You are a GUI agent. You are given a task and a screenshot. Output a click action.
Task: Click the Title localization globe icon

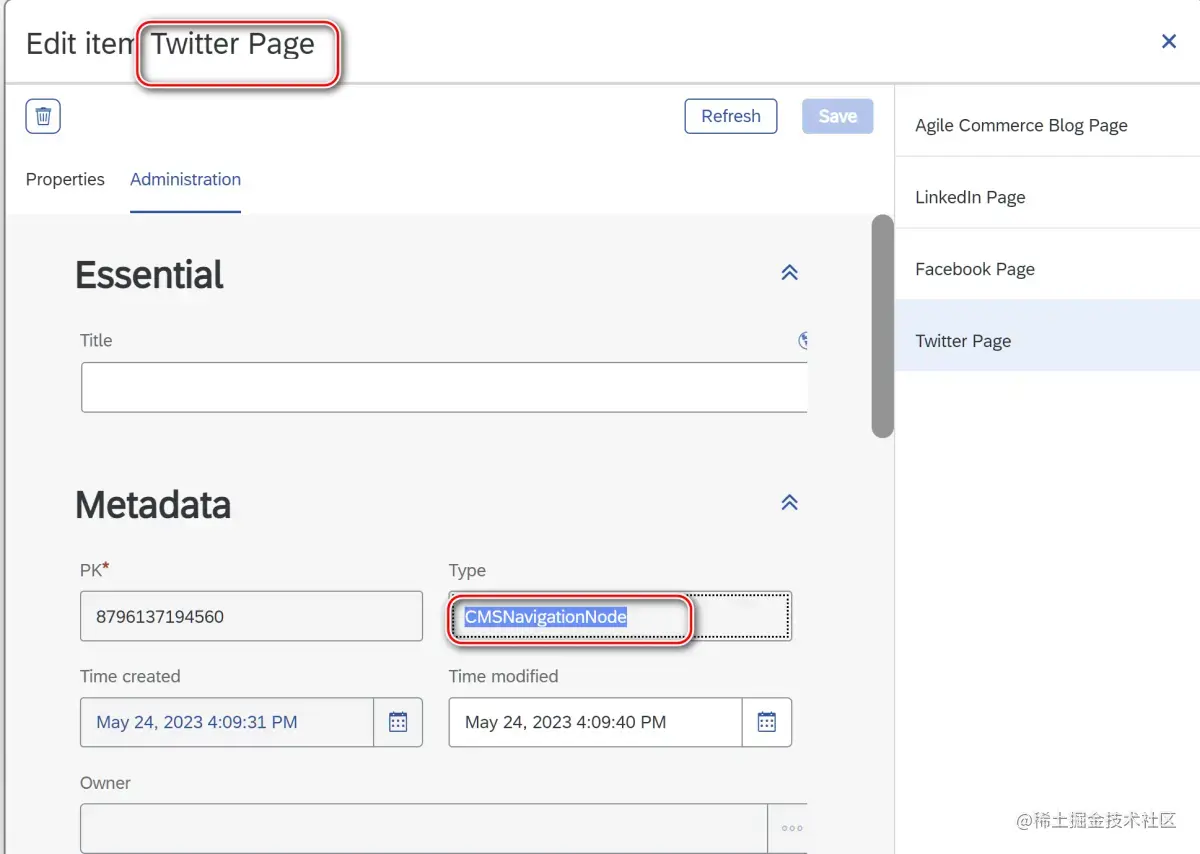(x=802, y=341)
